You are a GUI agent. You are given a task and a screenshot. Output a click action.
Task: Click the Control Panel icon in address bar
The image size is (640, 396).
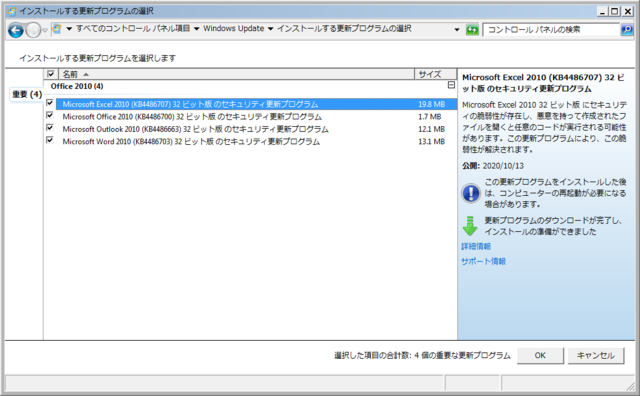(57, 29)
